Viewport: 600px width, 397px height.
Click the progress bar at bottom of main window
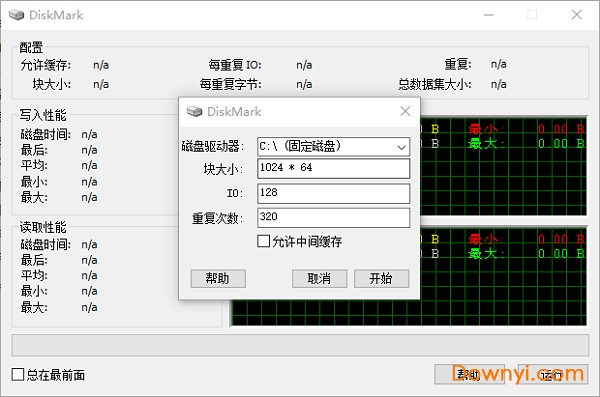coord(300,345)
